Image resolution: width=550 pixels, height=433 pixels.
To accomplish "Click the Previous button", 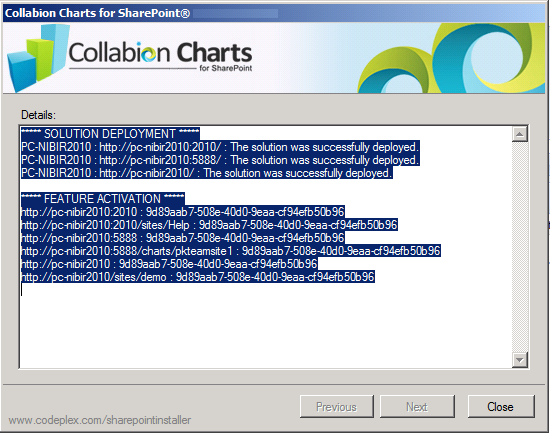I will (337, 406).
